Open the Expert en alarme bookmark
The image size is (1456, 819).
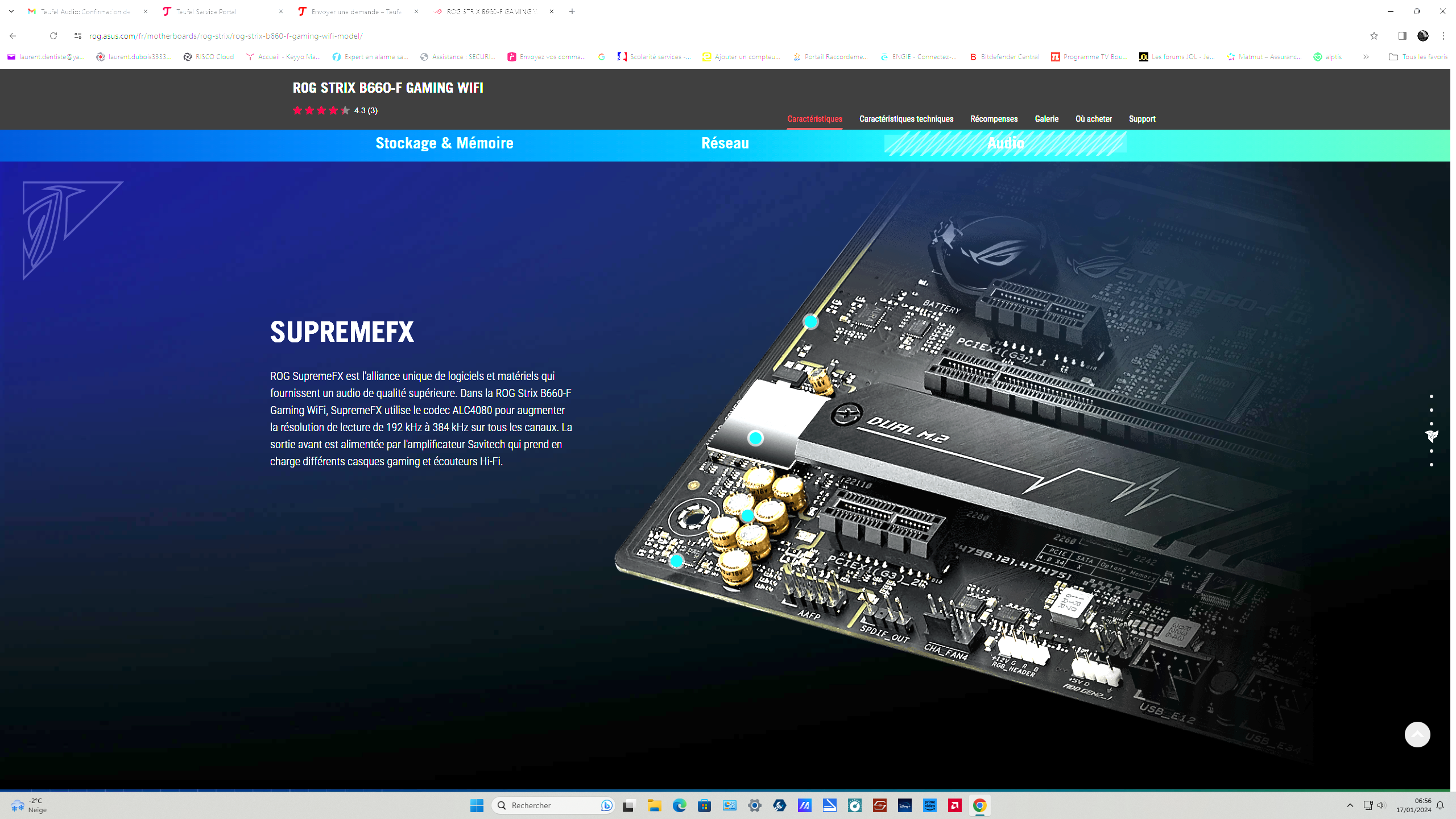click(370, 57)
